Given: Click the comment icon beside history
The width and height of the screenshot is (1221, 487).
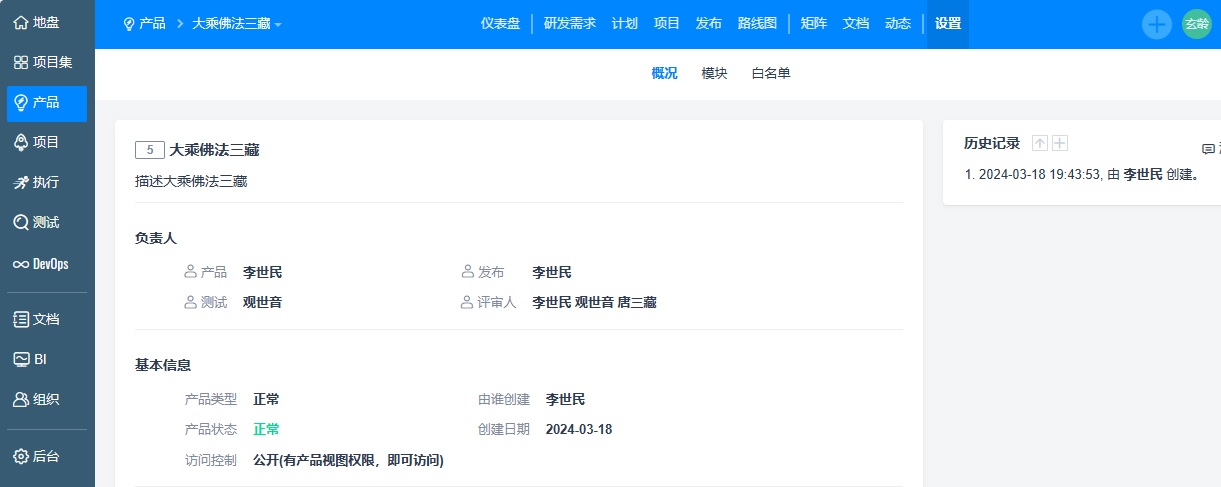Looking at the screenshot, I should (x=1208, y=149).
